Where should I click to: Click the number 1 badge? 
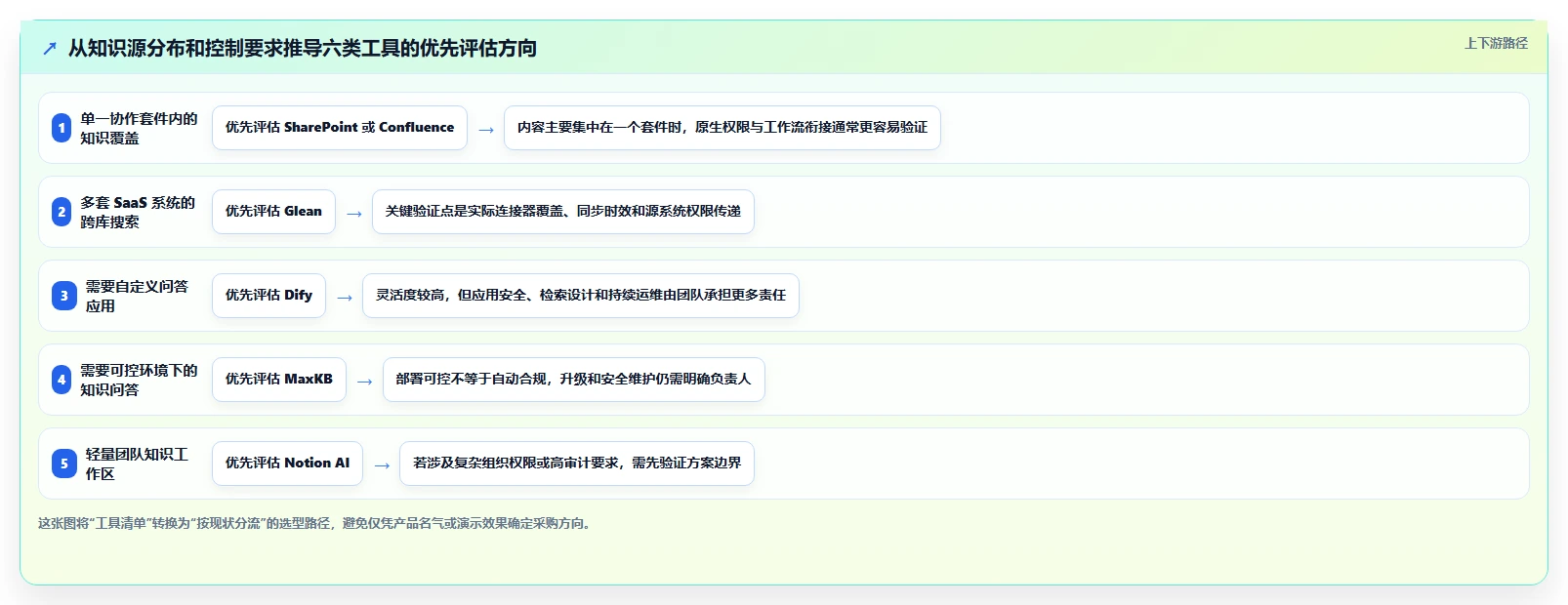[62, 128]
